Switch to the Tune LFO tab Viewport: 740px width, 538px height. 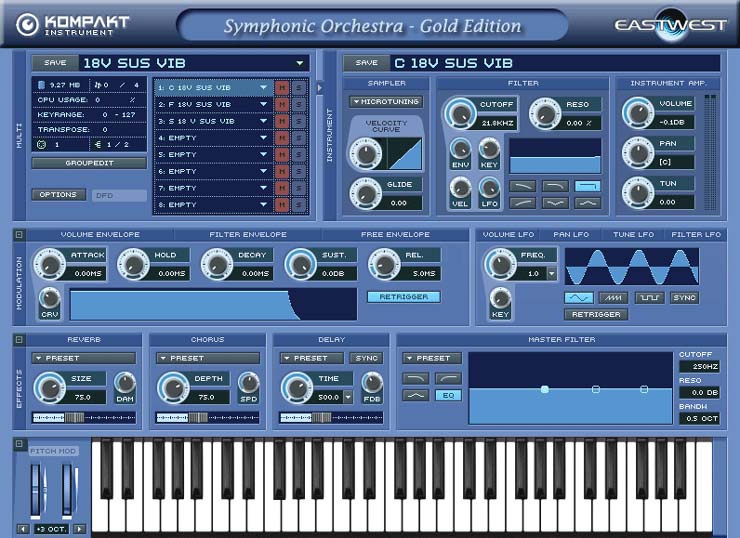pyautogui.click(x=633, y=235)
